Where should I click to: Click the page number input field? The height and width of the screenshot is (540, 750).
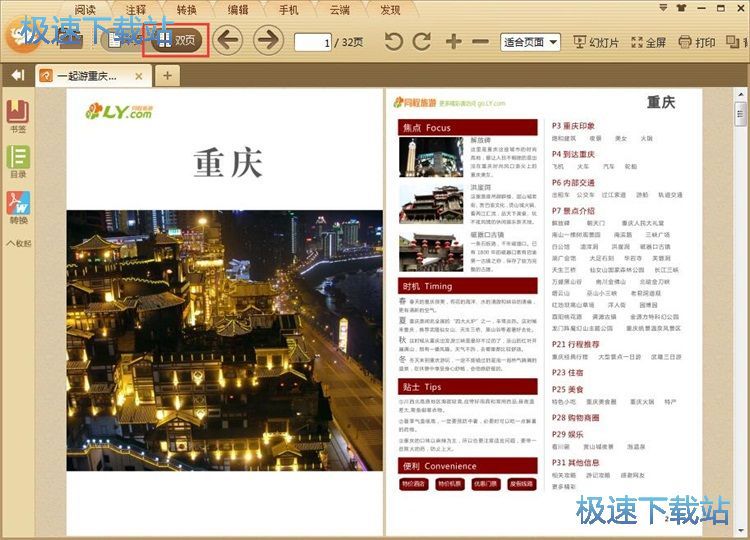pyautogui.click(x=313, y=43)
